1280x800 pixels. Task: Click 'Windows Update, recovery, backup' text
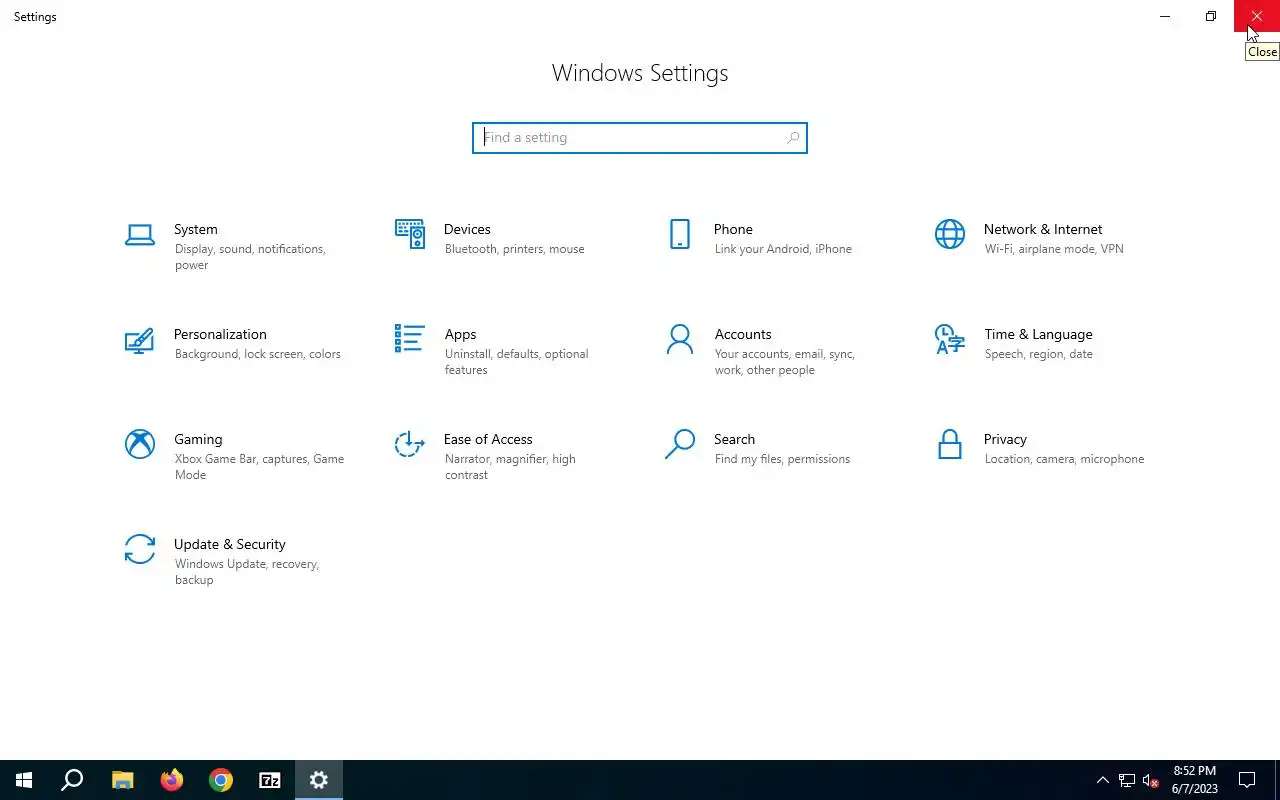[x=246, y=572]
